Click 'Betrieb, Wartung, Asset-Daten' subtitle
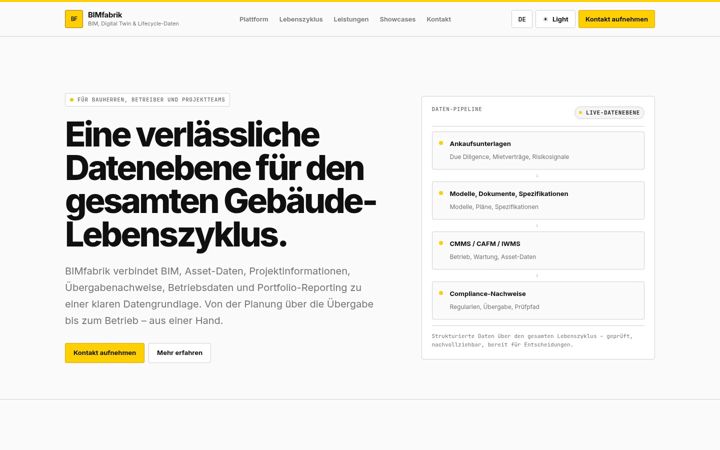Screen dimensions: 720x450 pyautogui.click(x=493, y=257)
